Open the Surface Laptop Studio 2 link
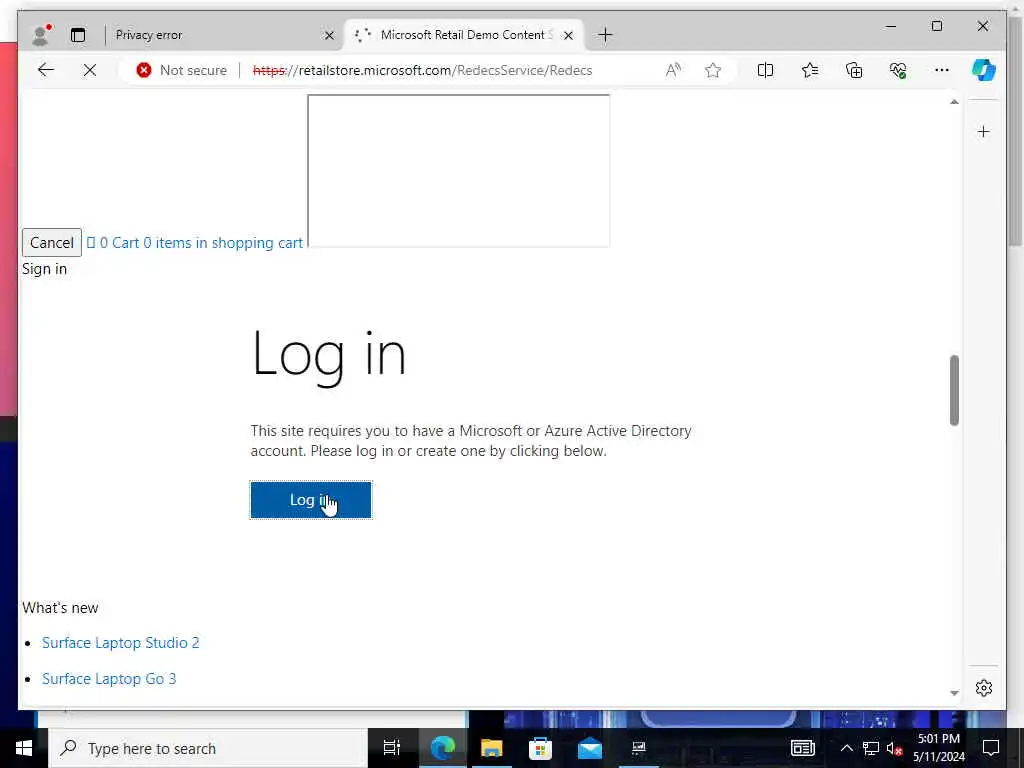The image size is (1024, 768). pyautogui.click(x=121, y=643)
